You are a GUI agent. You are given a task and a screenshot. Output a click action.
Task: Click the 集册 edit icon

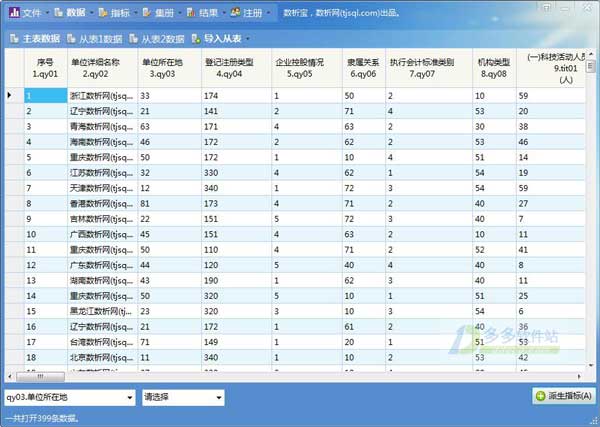tap(147, 13)
